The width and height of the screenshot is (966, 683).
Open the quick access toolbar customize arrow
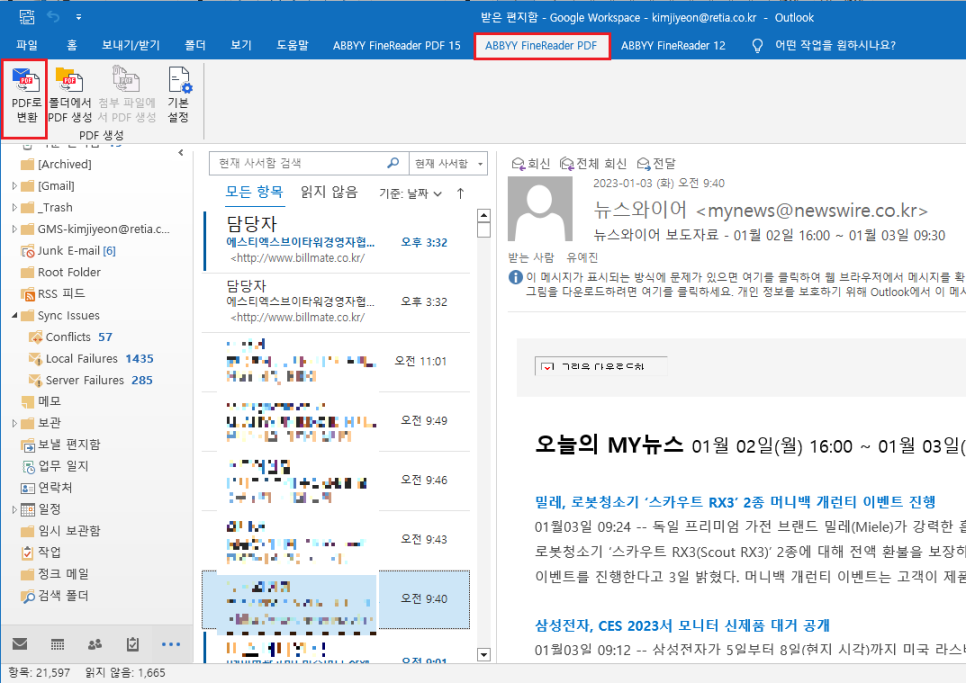78,17
